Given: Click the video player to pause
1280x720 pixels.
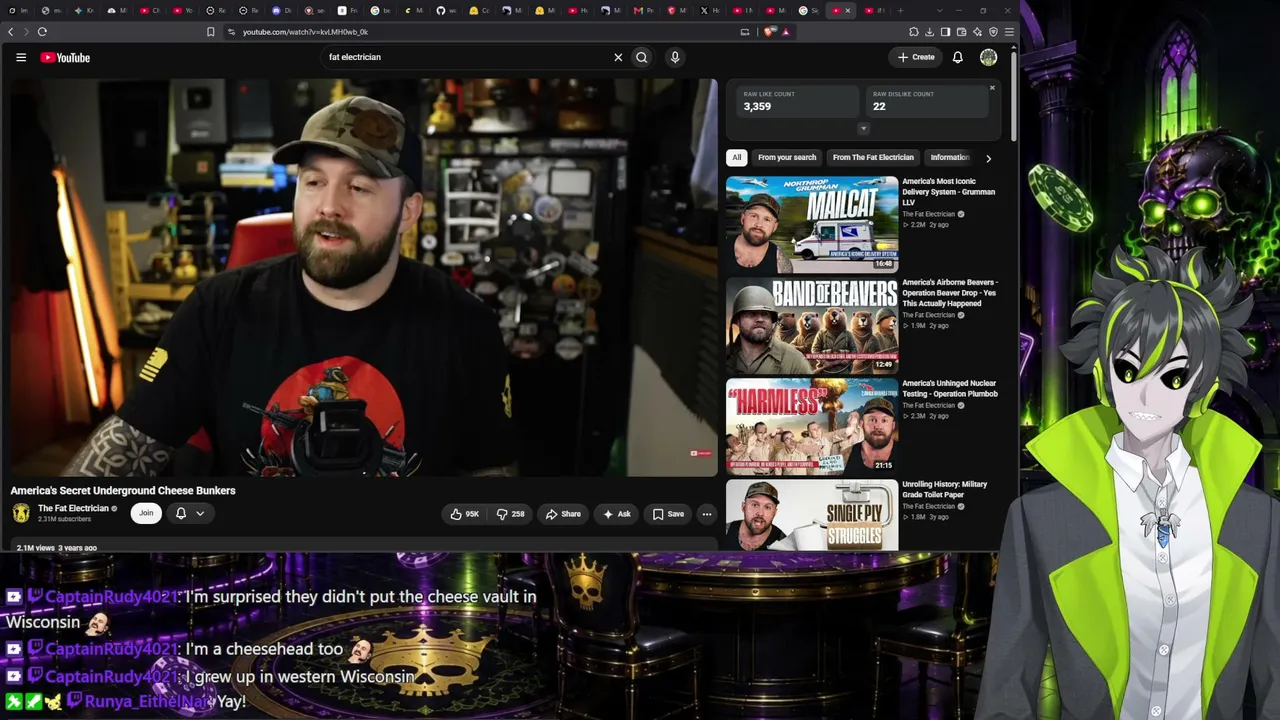Looking at the screenshot, I should click(x=364, y=278).
